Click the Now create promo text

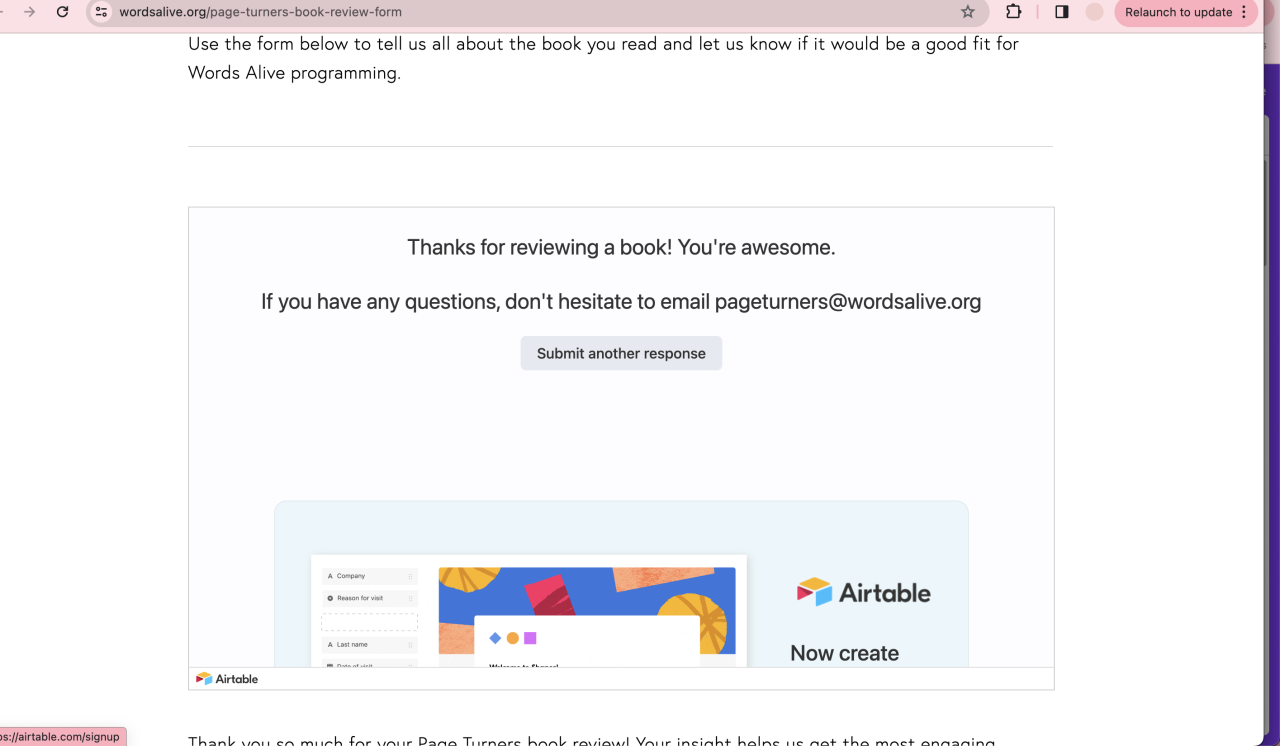[x=844, y=653]
